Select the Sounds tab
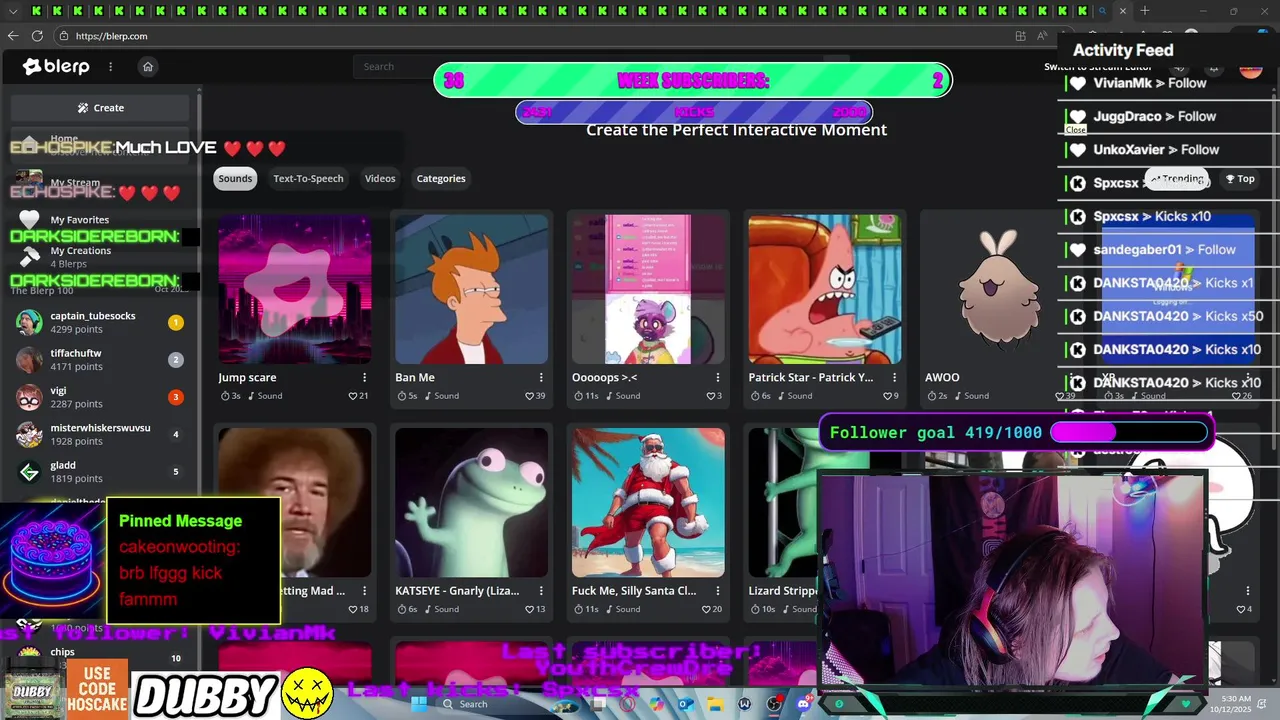 pyautogui.click(x=235, y=178)
